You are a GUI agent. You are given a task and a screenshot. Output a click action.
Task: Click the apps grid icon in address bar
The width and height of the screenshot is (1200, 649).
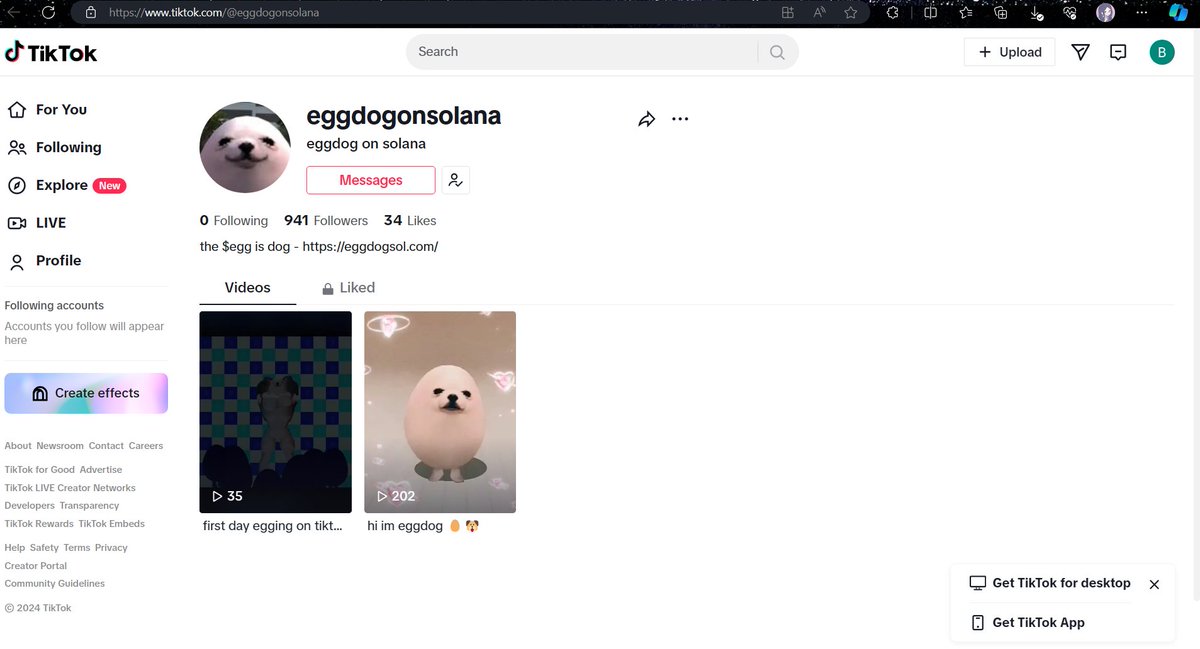coord(788,13)
